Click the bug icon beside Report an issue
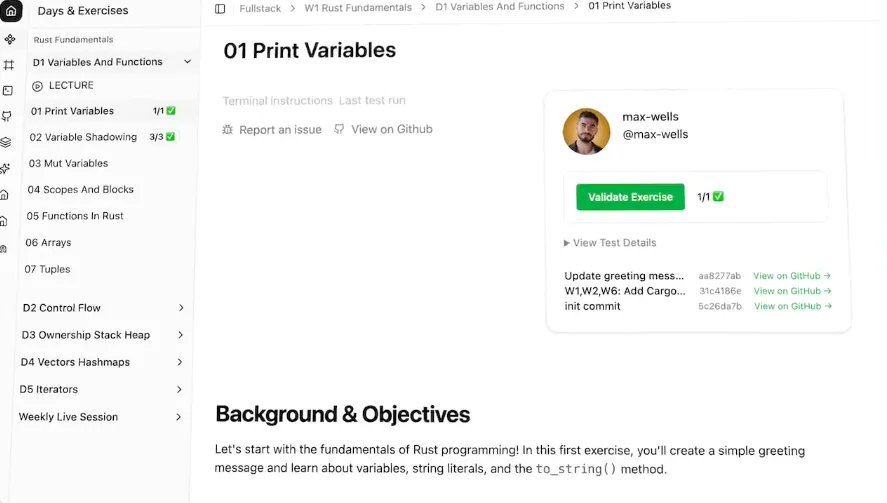This screenshot has height=503, width=887. (x=227, y=130)
